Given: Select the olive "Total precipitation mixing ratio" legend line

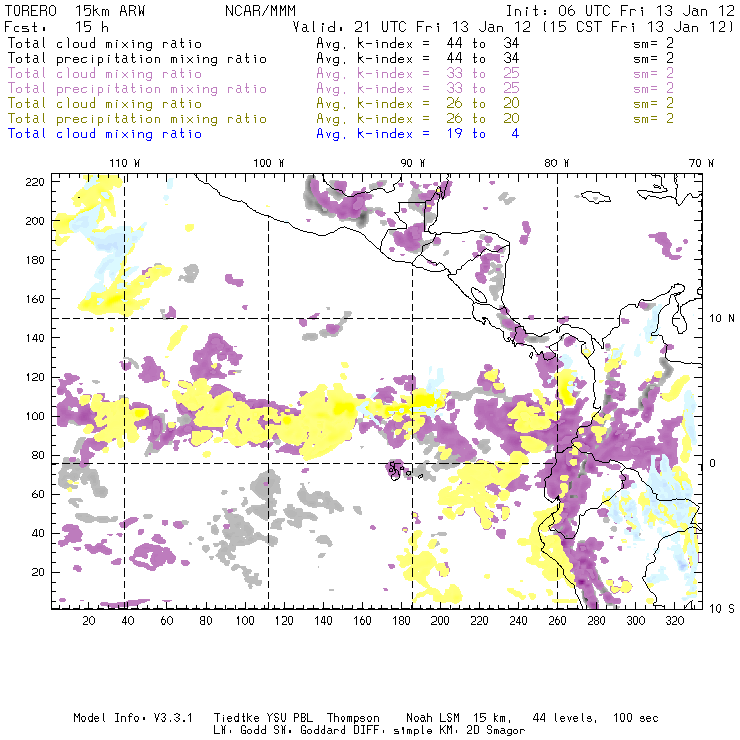Looking at the screenshot, I should coord(137,118).
